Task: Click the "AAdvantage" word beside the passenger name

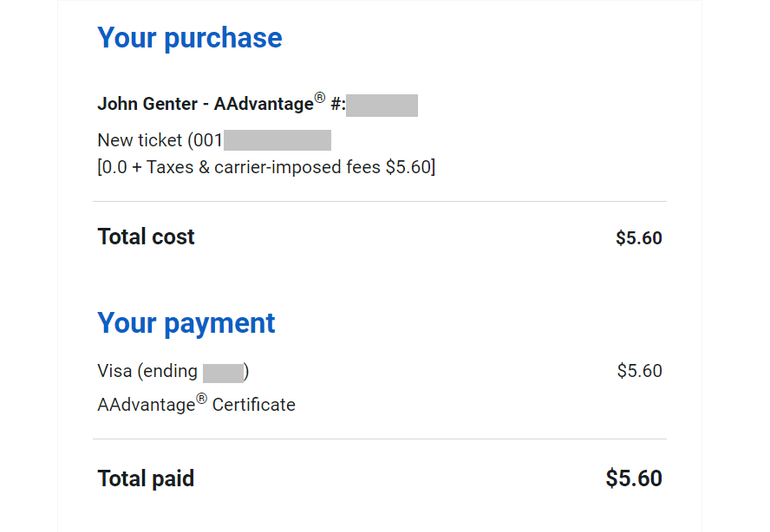Action: click(x=263, y=104)
